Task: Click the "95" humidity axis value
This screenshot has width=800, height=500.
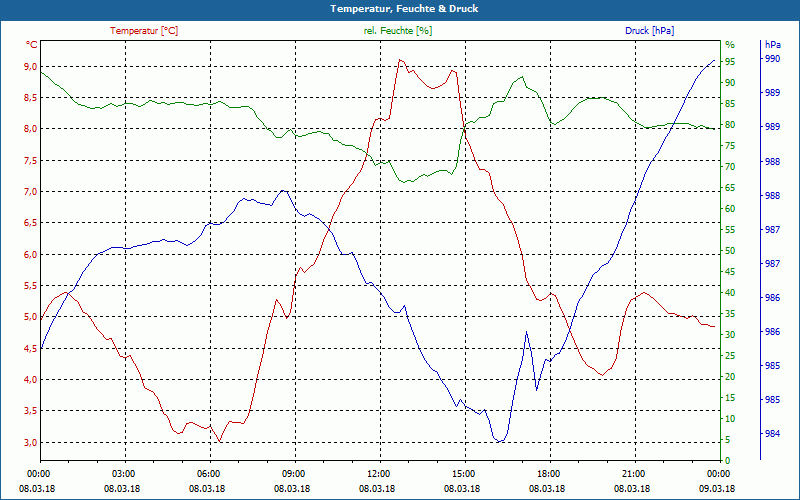Action: coord(730,62)
